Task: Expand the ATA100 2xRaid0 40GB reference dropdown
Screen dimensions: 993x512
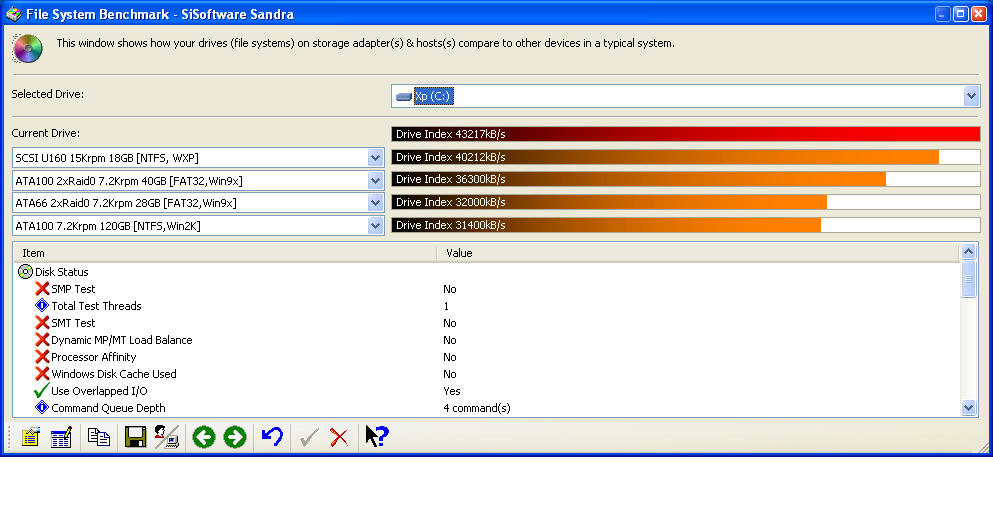Action: (376, 181)
